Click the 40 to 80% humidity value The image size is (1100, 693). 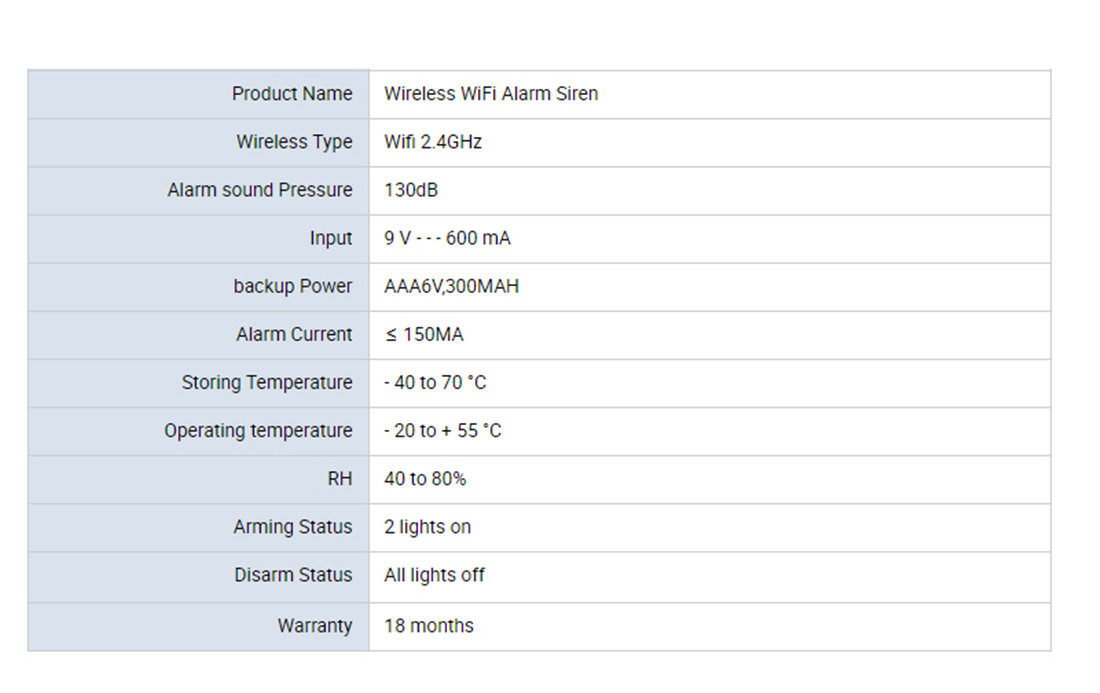click(425, 478)
